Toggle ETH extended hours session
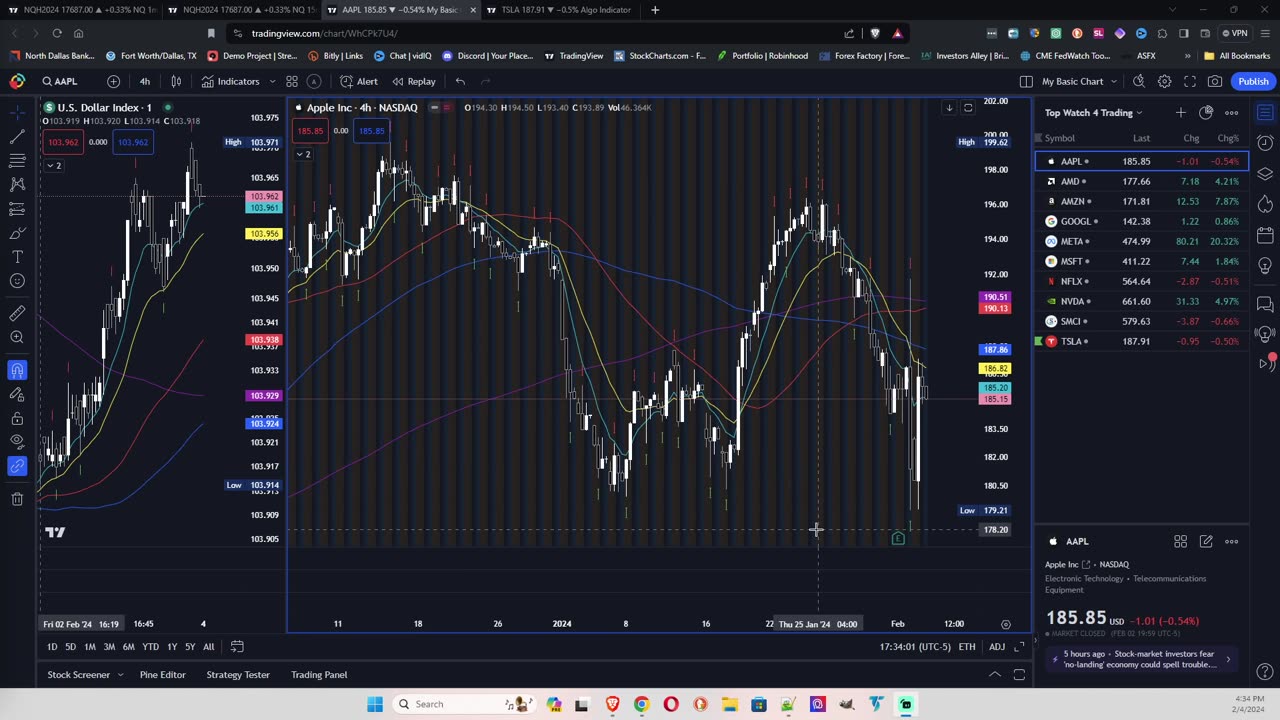 [x=967, y=647]
